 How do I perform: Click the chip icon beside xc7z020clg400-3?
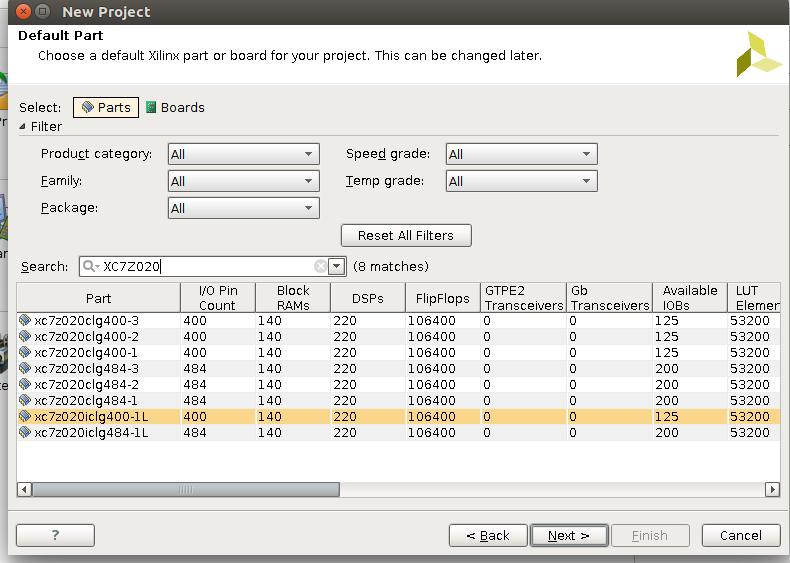pyautogui.click(x=25, y=321)
